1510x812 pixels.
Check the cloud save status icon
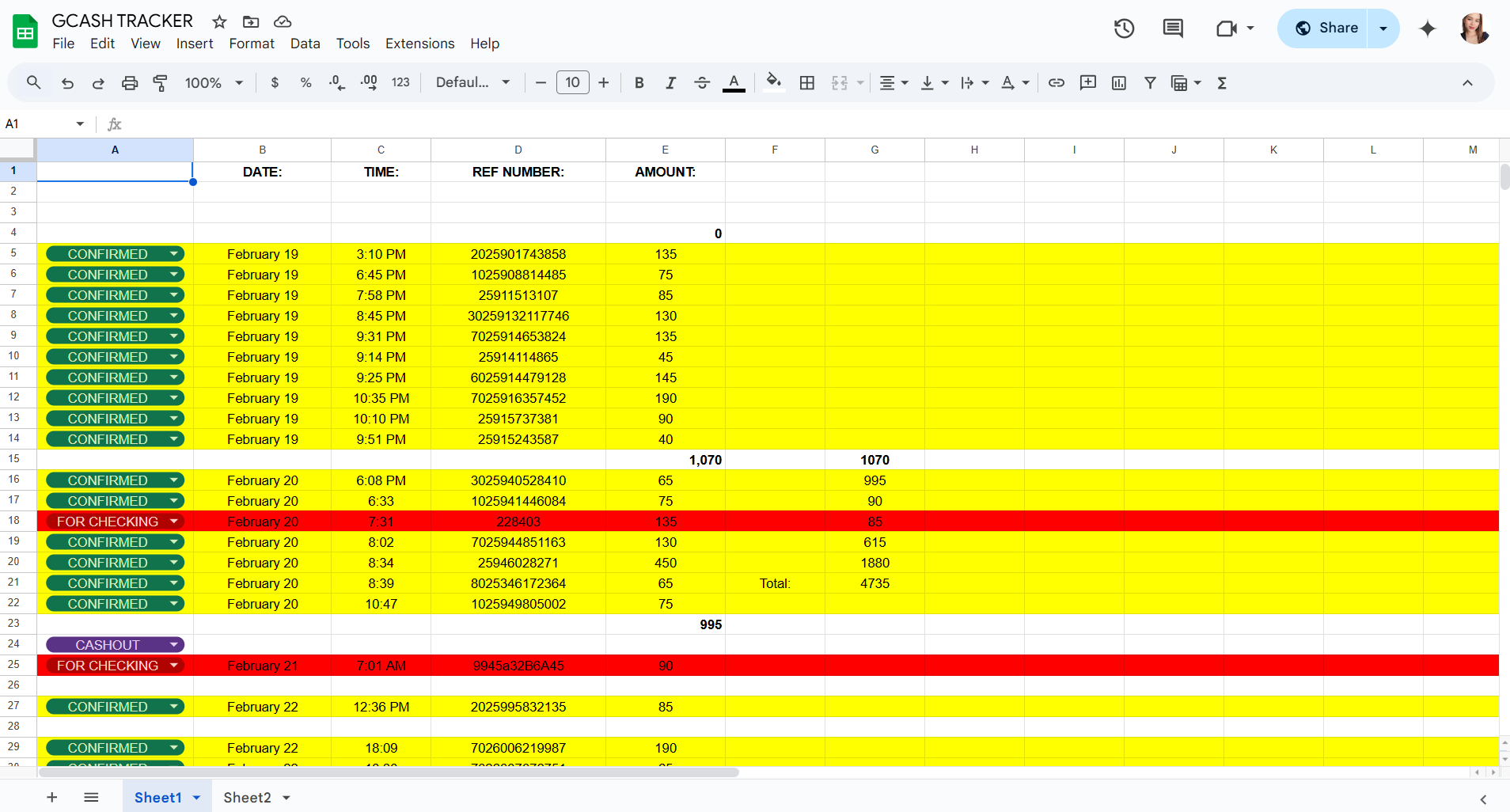point(283,21)
